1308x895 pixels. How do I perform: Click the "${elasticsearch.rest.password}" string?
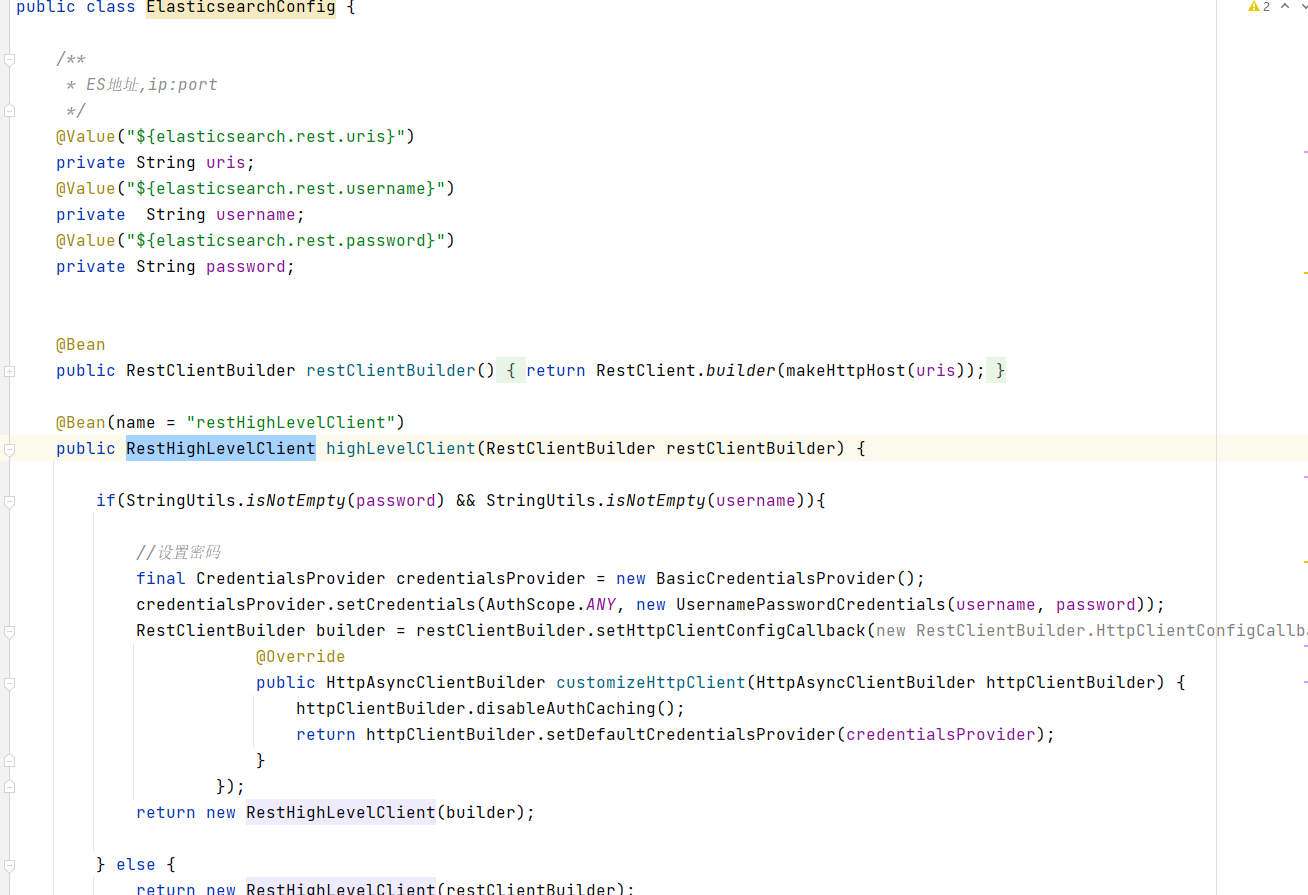click(x=285, y=240)
